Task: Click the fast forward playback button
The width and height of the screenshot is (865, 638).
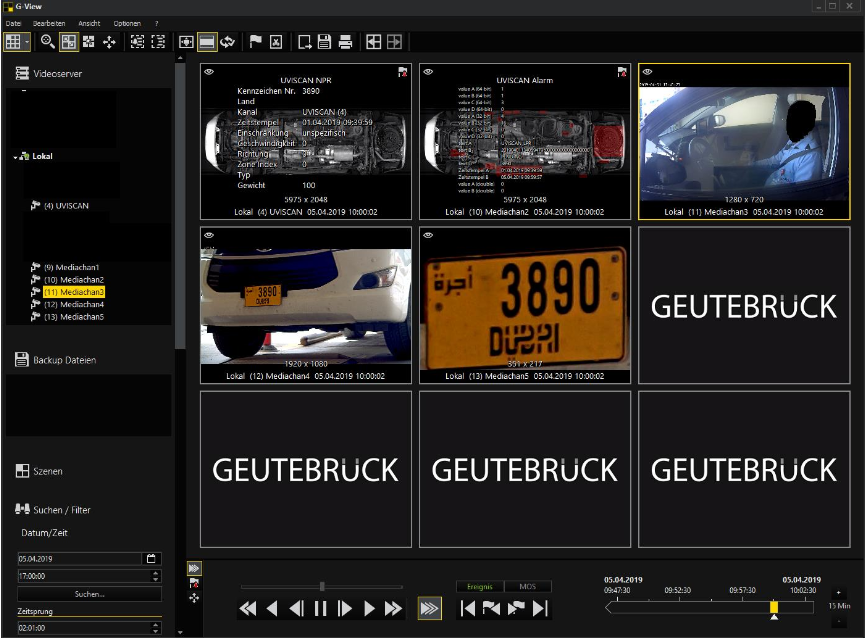Action: pyautogui.click(x=393, y=609)
